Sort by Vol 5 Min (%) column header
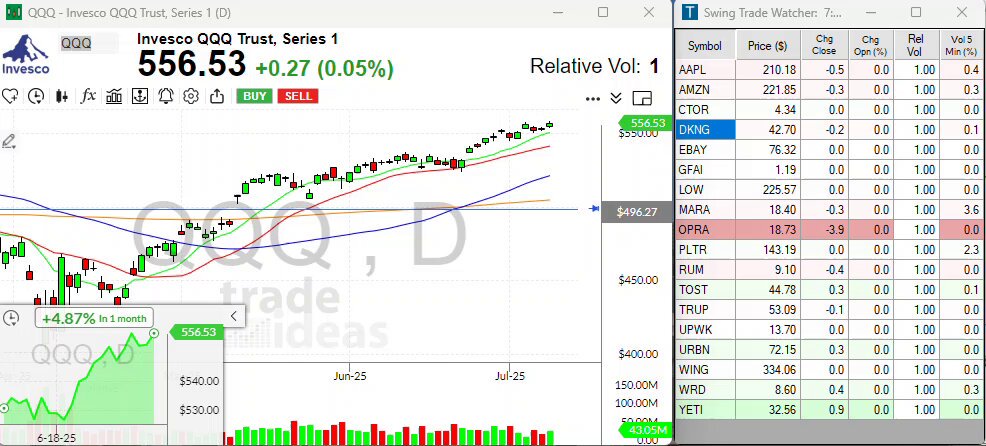 [x=961, y=45]
